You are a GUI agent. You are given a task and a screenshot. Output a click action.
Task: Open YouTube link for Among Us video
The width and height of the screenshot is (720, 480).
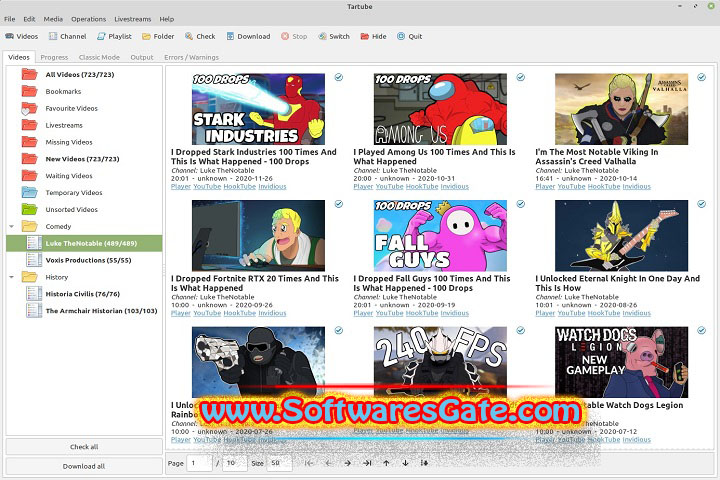pyautogui.click(x=389, y=186)
